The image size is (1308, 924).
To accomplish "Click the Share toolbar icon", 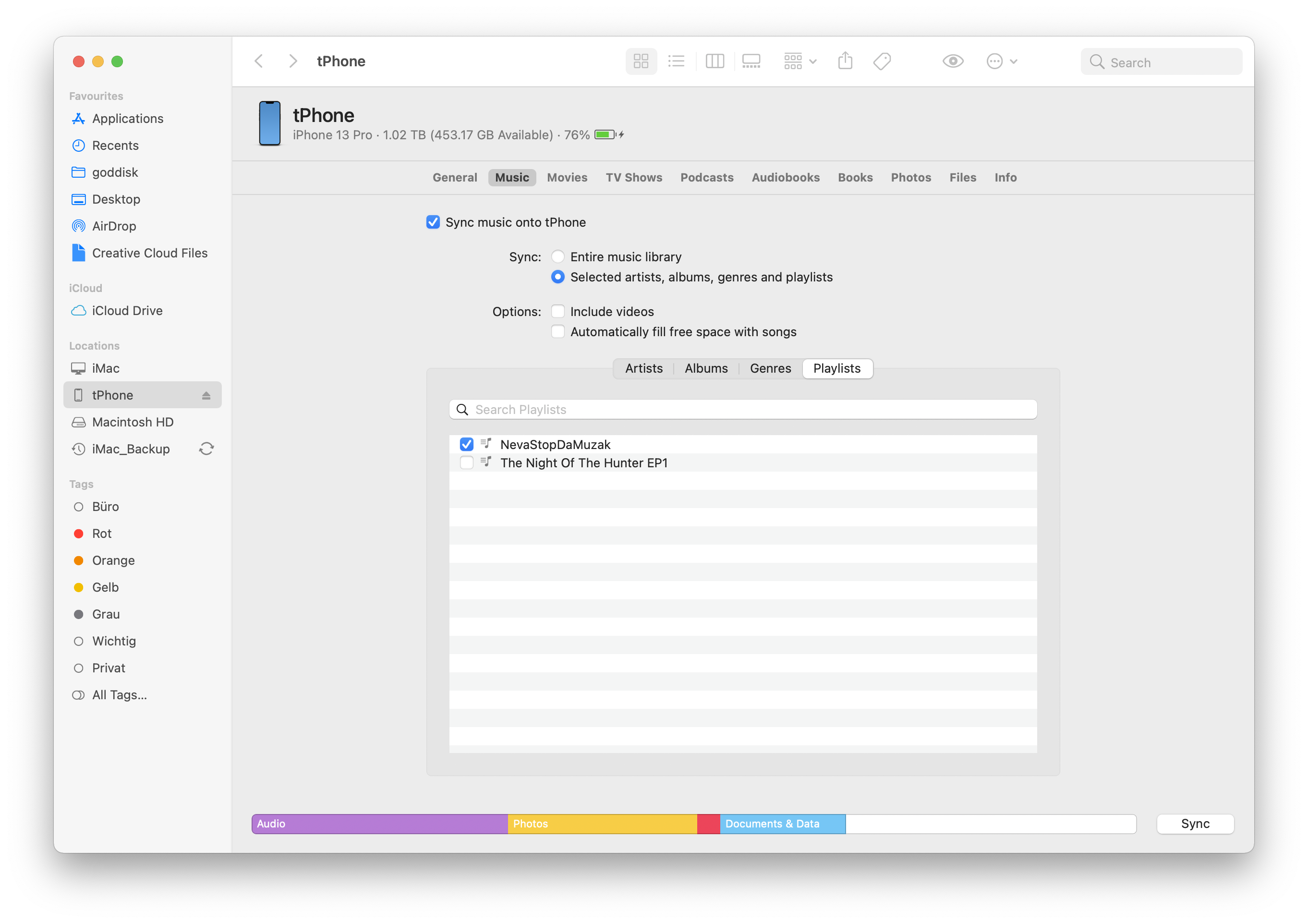I will coord(846,61).
